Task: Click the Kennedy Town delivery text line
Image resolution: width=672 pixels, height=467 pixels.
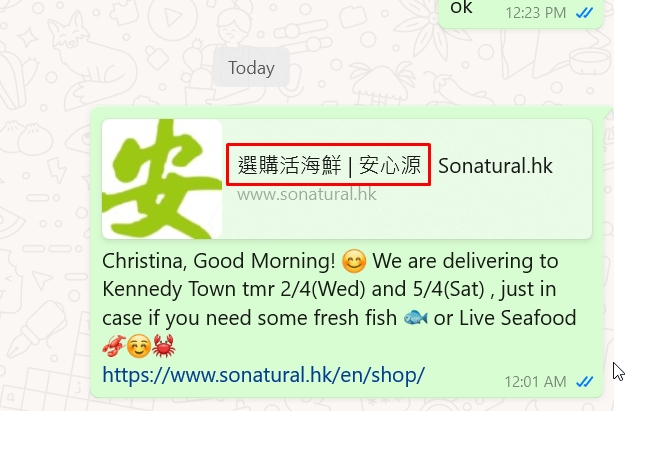Action: [329, 289]
